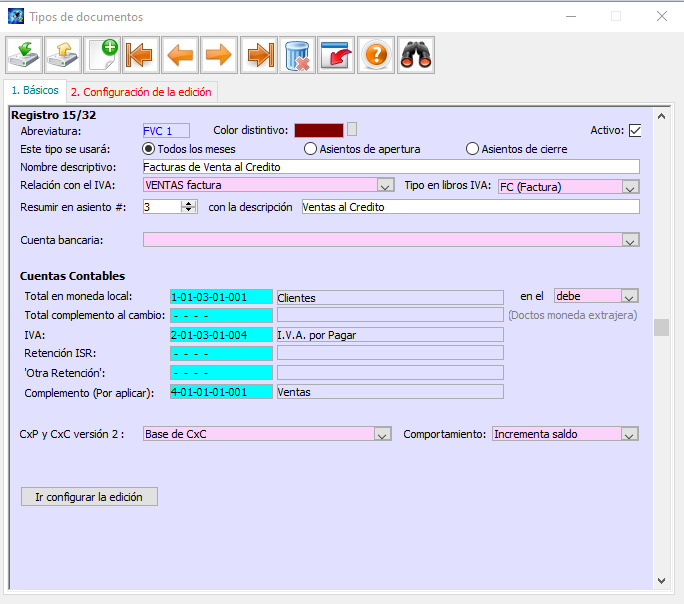Click the Abreviatura field FVC 1

(x=166, y=131)
